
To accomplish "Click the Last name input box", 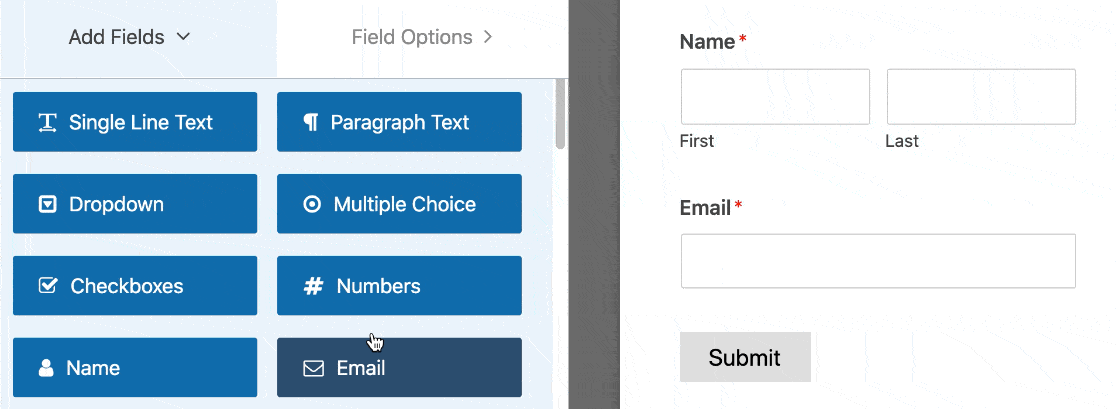I will (x=981, y=97).
